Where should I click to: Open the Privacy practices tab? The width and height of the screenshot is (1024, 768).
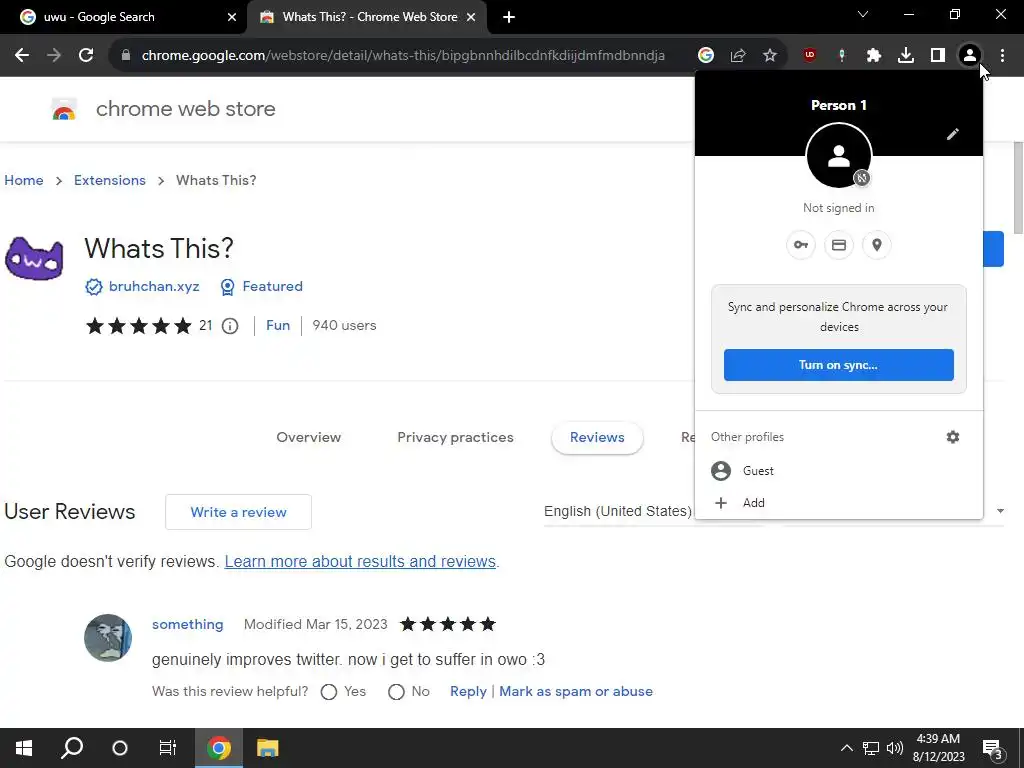[x=455, y=438]
